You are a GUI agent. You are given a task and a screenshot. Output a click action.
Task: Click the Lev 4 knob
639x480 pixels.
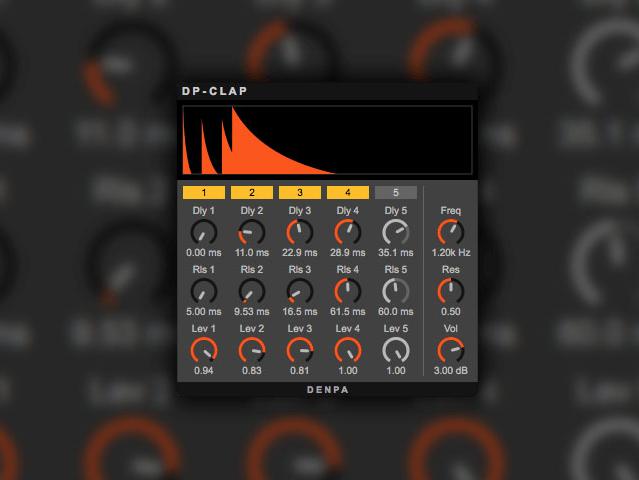348,350
